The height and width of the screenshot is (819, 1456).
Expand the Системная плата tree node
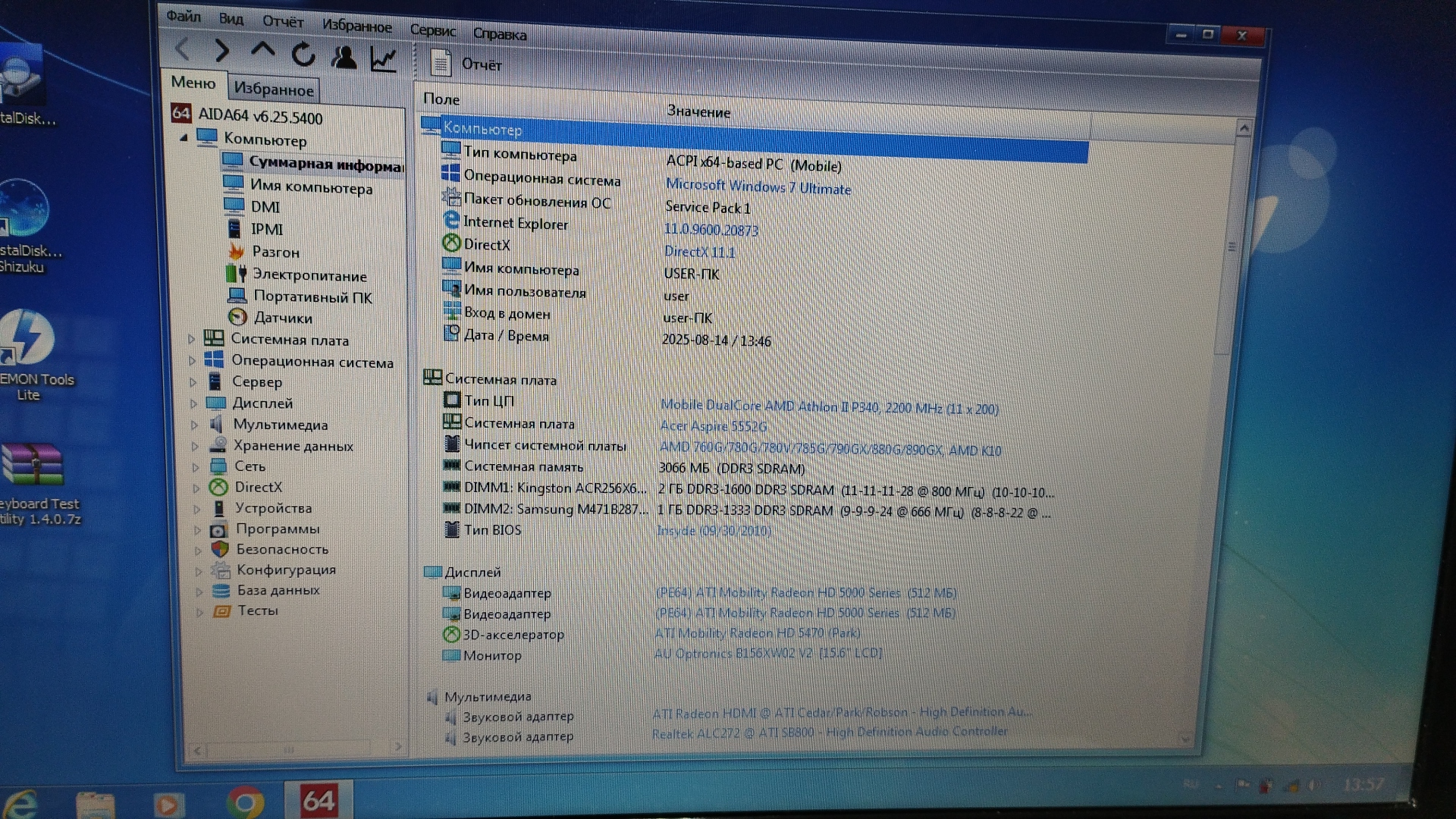(x=192, y=339)
